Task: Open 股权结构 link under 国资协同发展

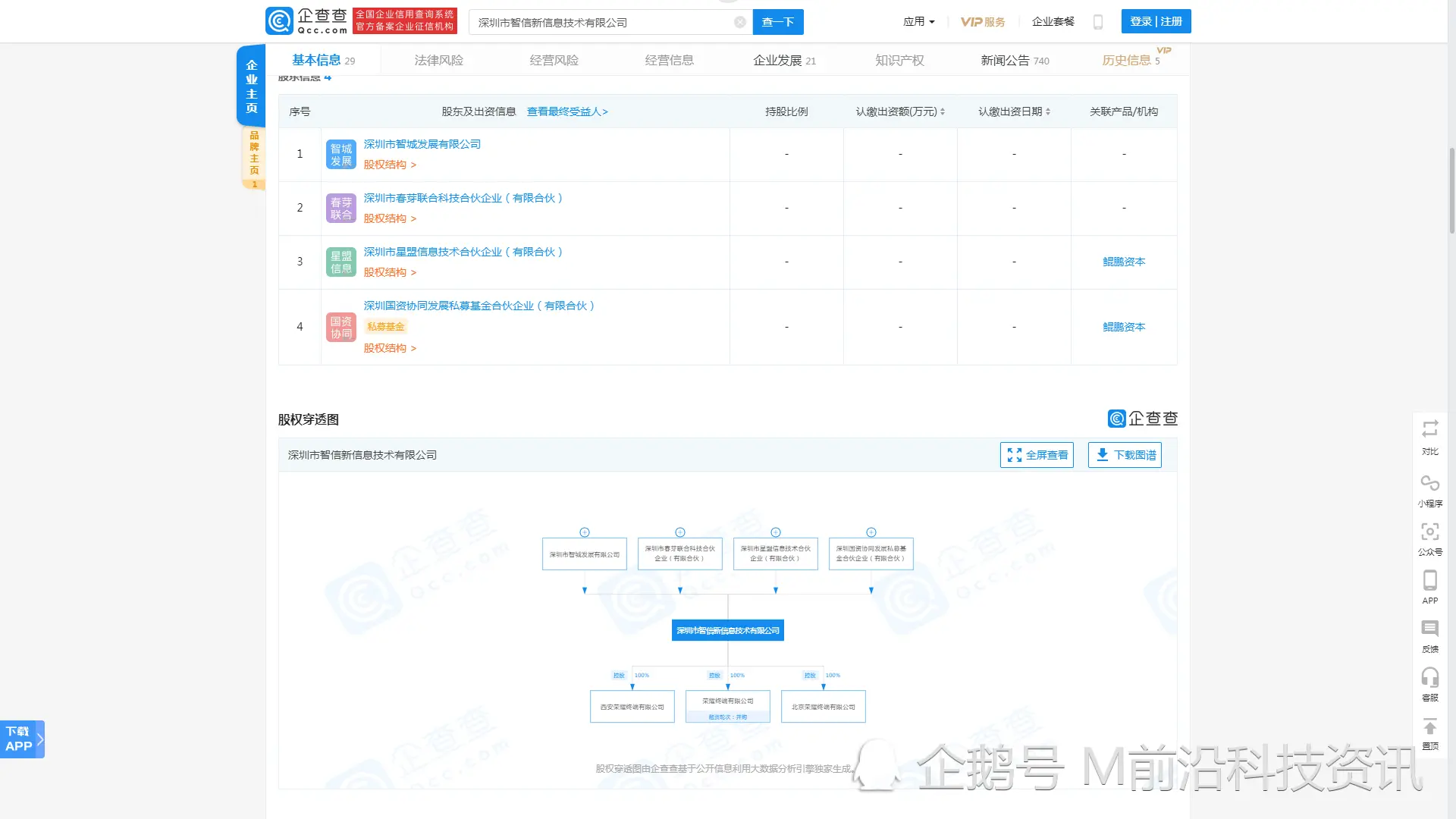Action: pyautogui.click(x=390, y=348)
